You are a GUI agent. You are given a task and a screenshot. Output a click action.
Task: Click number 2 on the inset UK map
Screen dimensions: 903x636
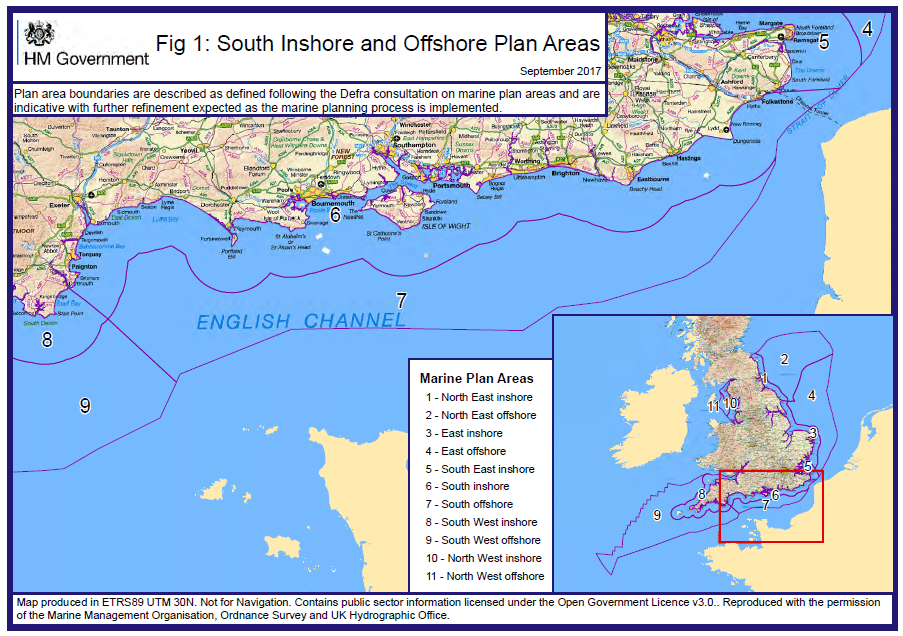pyautogui.click(x=784, y=359)
